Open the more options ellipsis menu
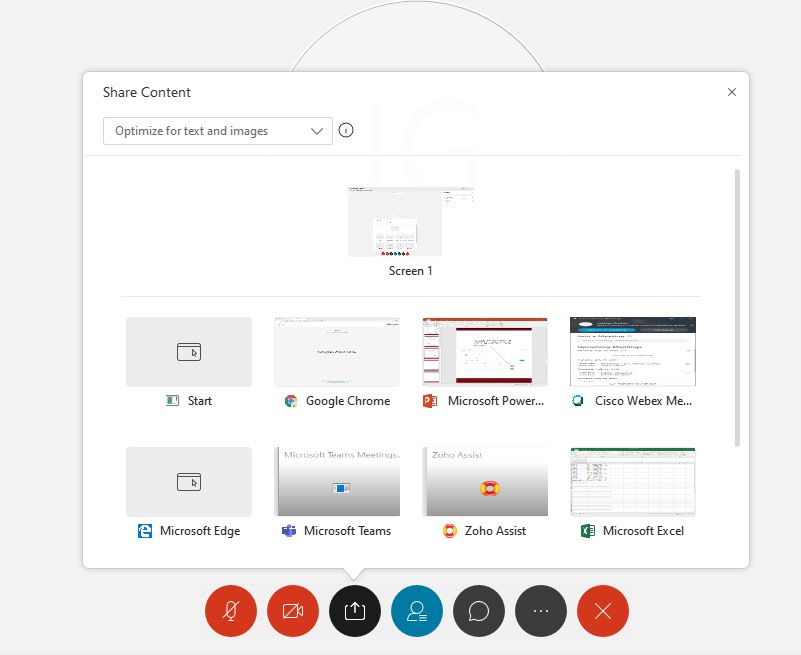This screenshot has width=801, height=655. (x=540, y=611)
